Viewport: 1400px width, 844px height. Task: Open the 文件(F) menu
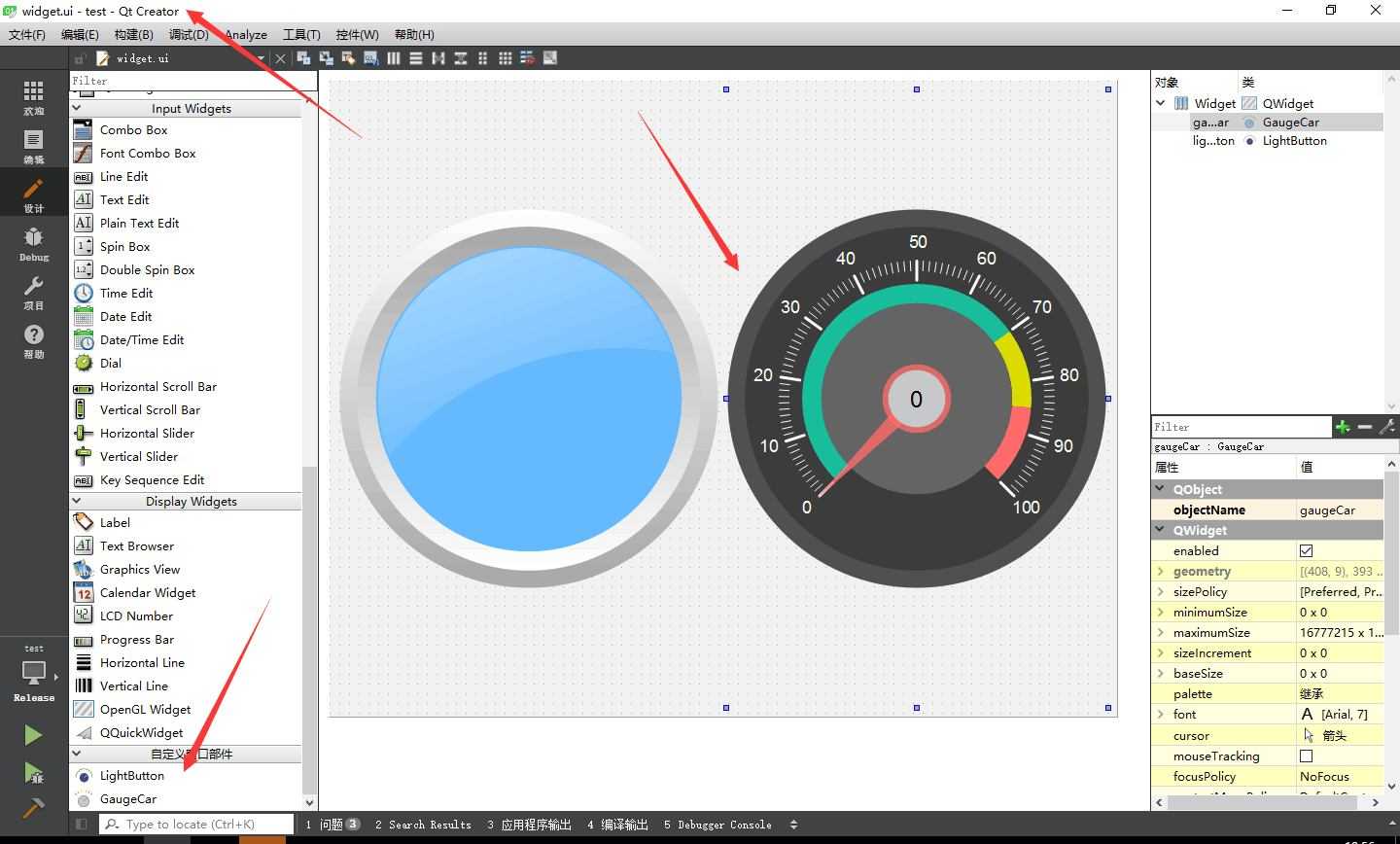pyautogui.click(x=27, y=34)
